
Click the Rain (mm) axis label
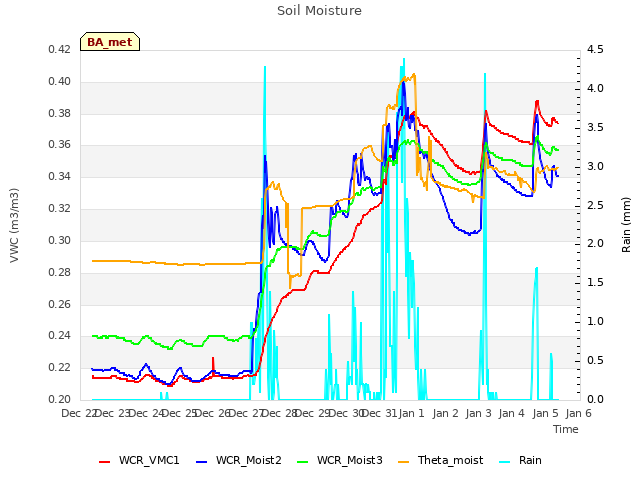pos(626,225)
